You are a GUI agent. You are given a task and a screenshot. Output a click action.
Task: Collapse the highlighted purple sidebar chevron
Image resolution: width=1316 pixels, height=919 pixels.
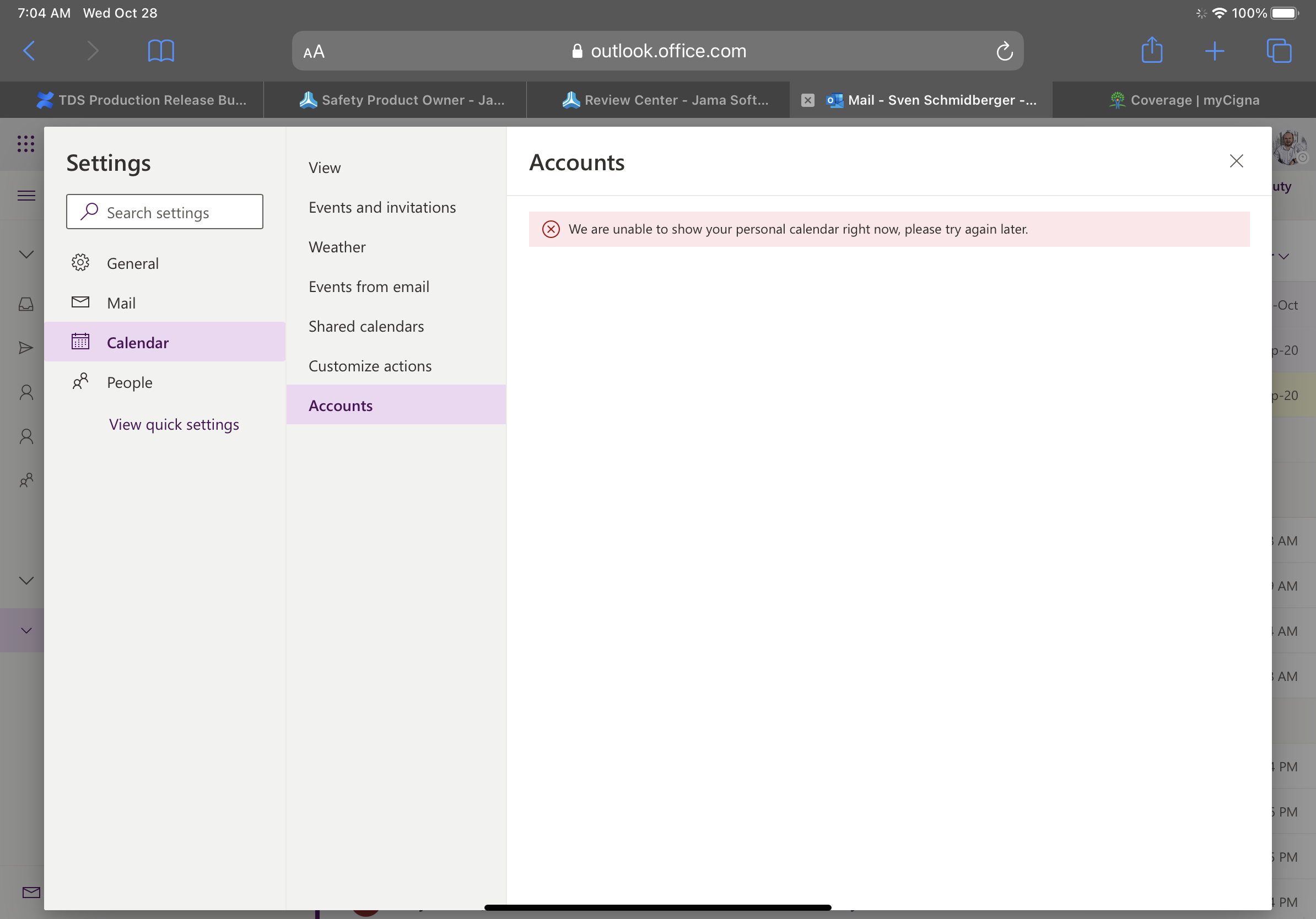tap(26, 630)
